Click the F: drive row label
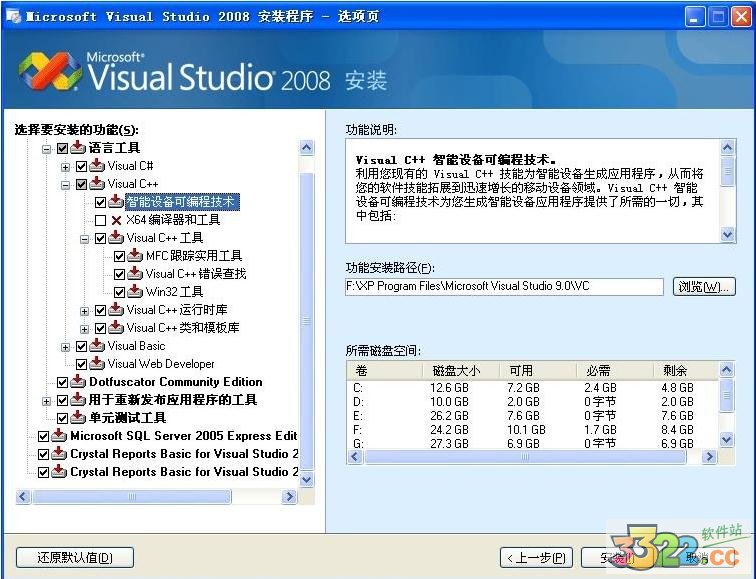Image resolution: width=756 pixels, height=579 pixels. coord(358,430)
